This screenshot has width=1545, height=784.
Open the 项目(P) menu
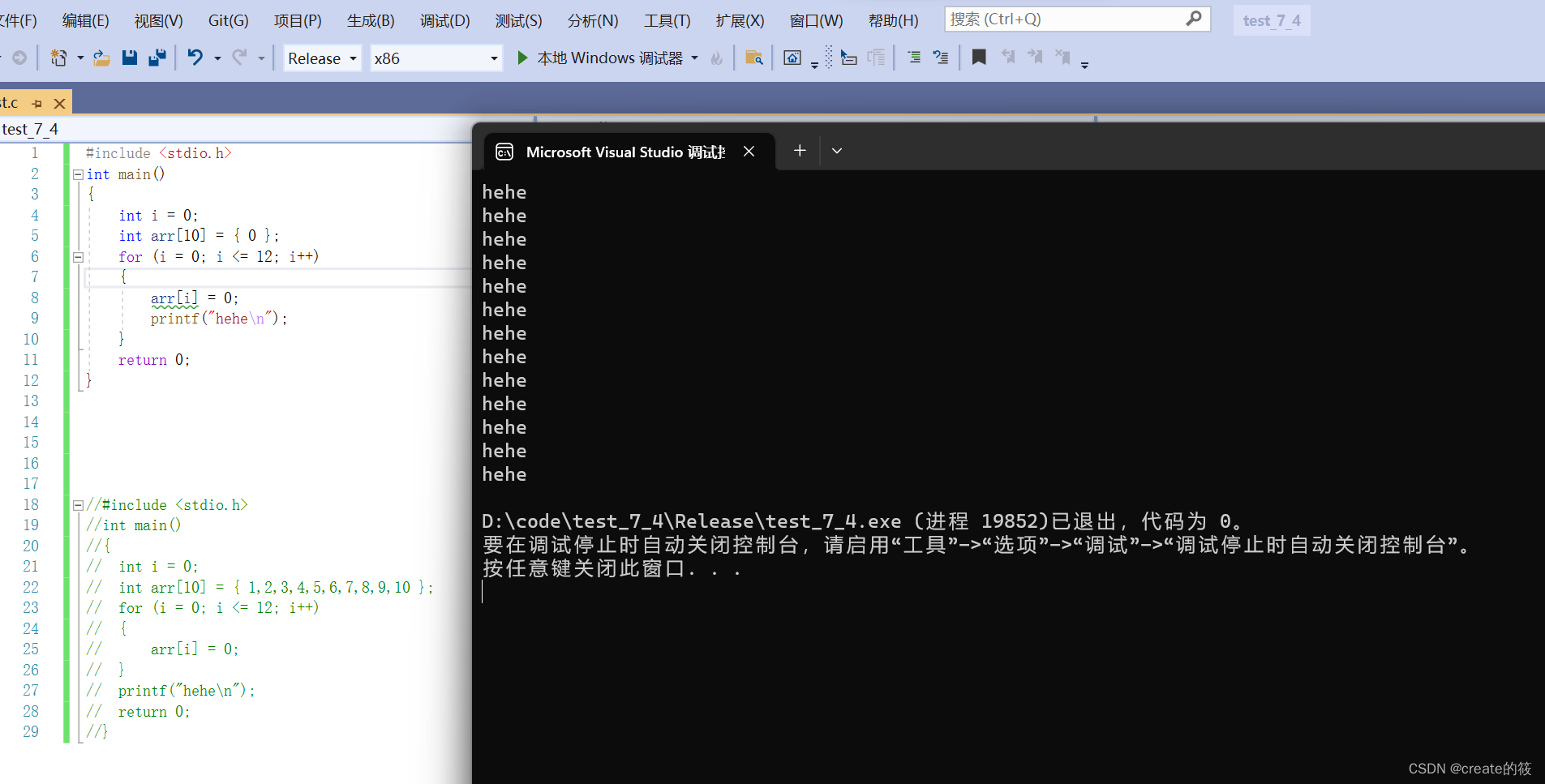pos(298,20)
